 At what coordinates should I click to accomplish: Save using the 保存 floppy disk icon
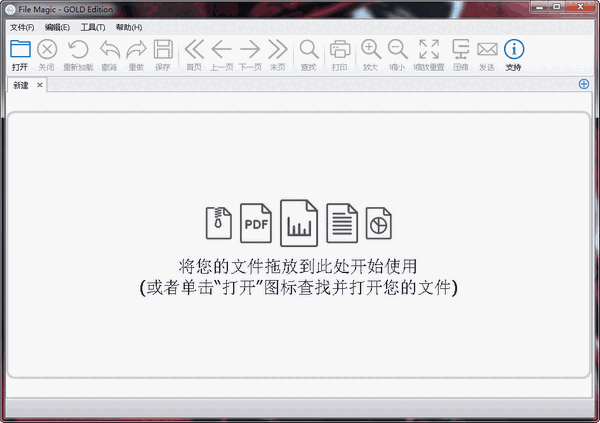point(163,49)
